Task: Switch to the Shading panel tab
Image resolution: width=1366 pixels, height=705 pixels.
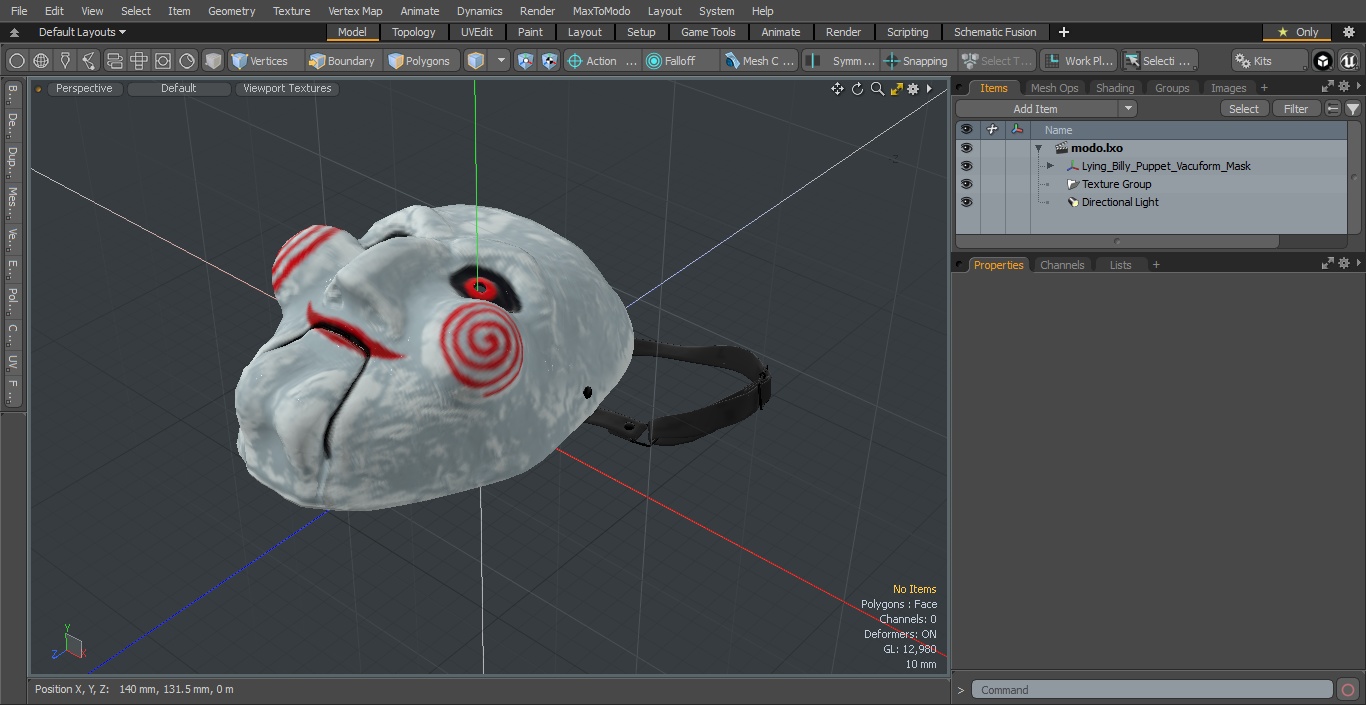Action: [x=1115, y=88]
